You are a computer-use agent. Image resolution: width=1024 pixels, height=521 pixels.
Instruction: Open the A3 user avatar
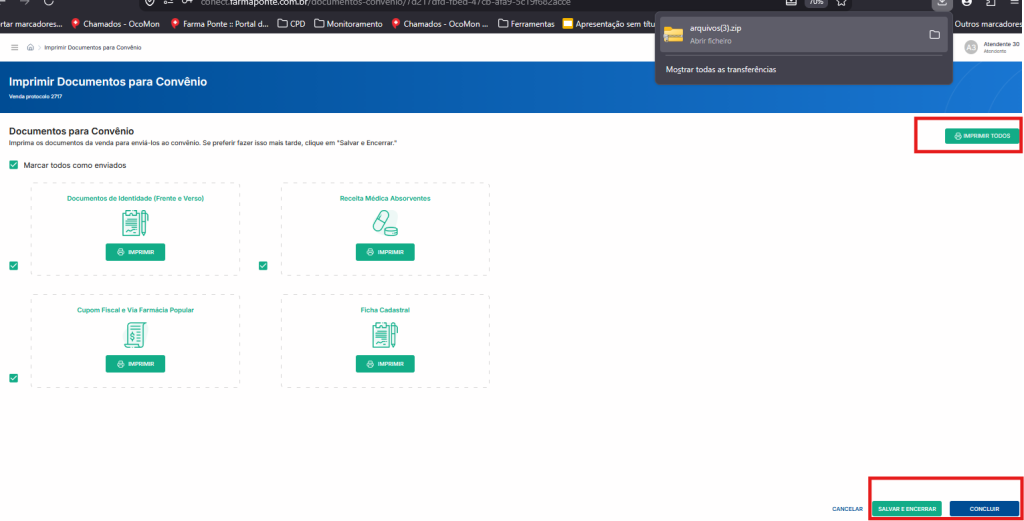click(x=971, y=47)
